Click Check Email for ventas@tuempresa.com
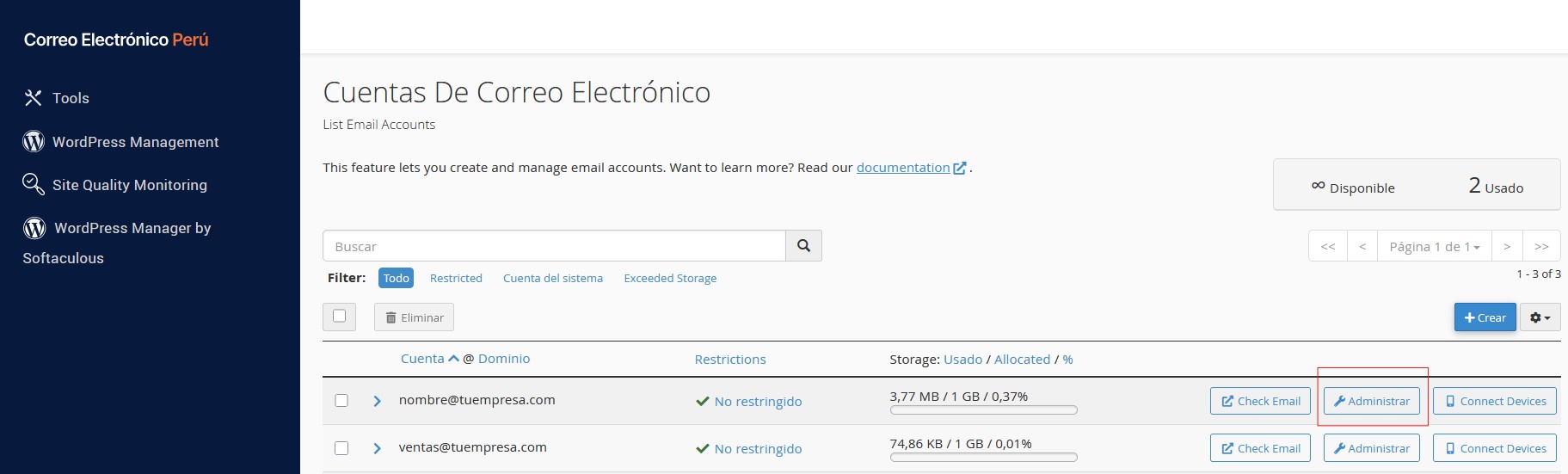1568x474 pixels. 1260,448
